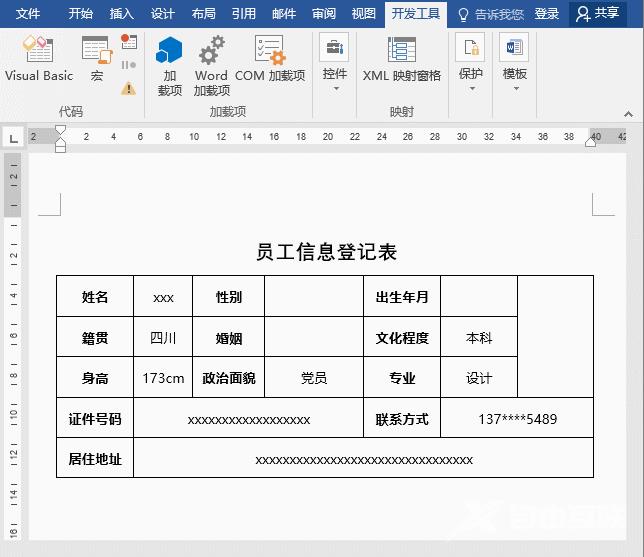Click the macro security warning icon
This screenshot has width=644, height=557.
pyautogui.click(x=128, y=88)
